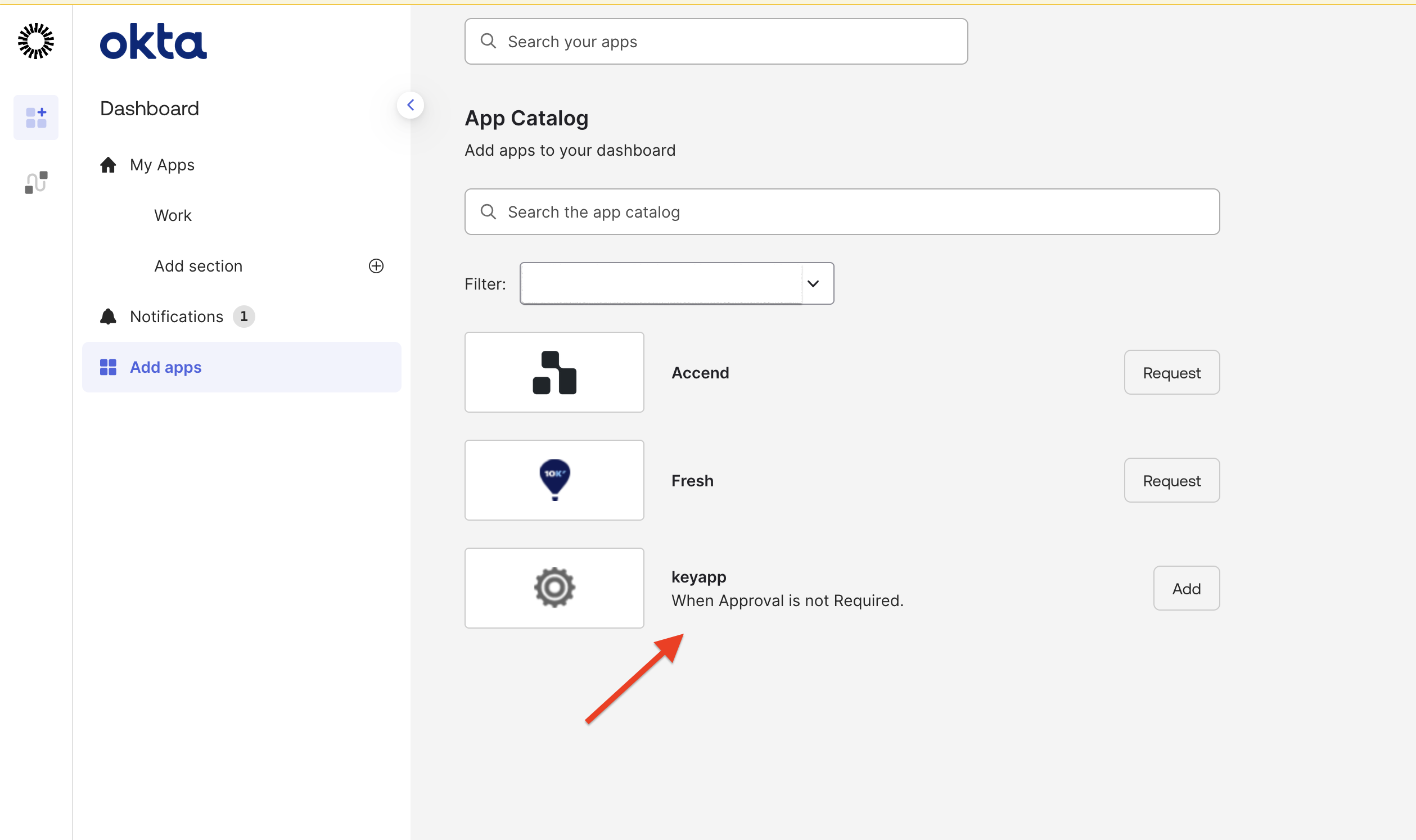Click 'Add apps to your dashboard' subtitle
Image resolution: width=1416 pixels, height=840 pixels.
tap(570, 150)
